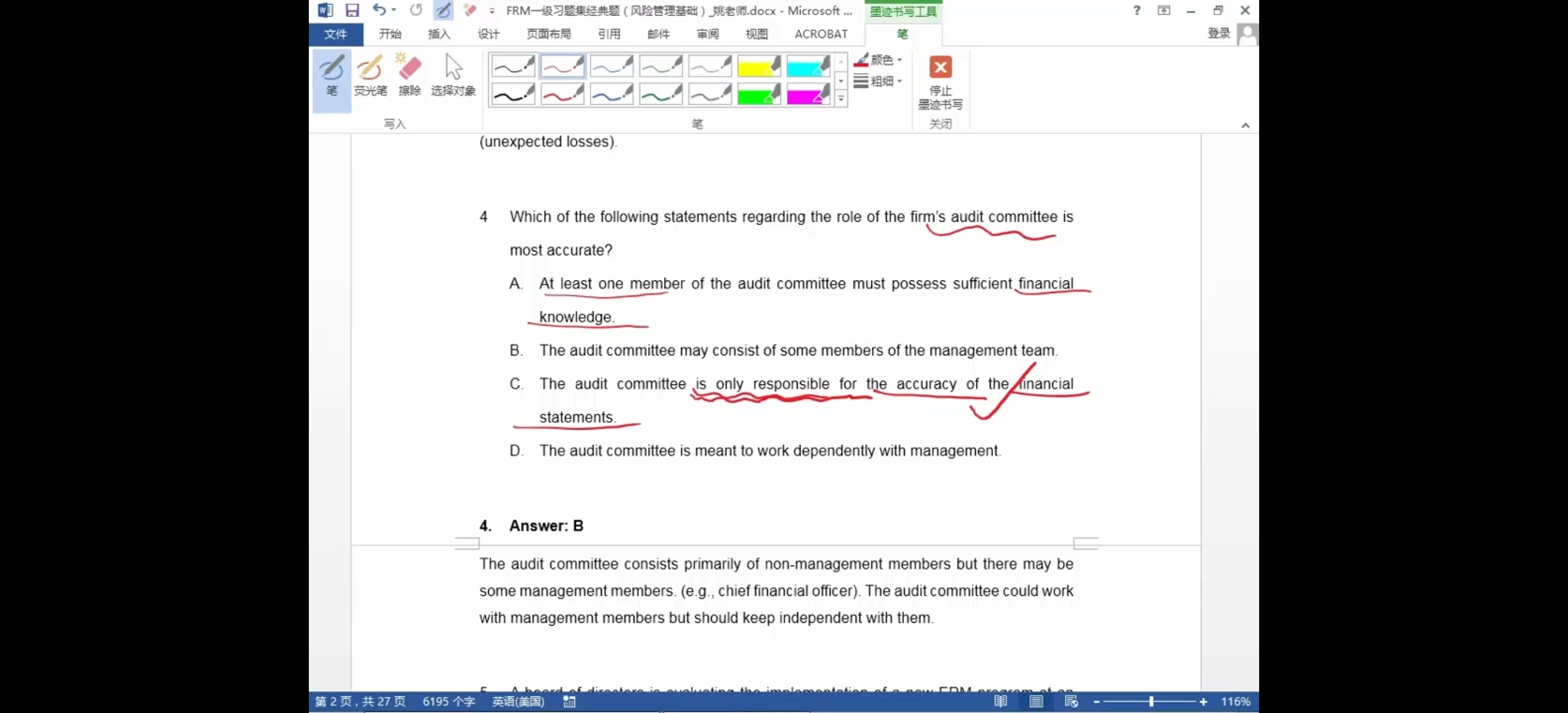
Task: Open the pen Color (颜色) dropdown
Action: pyautogui.click(x=880, y=59)
